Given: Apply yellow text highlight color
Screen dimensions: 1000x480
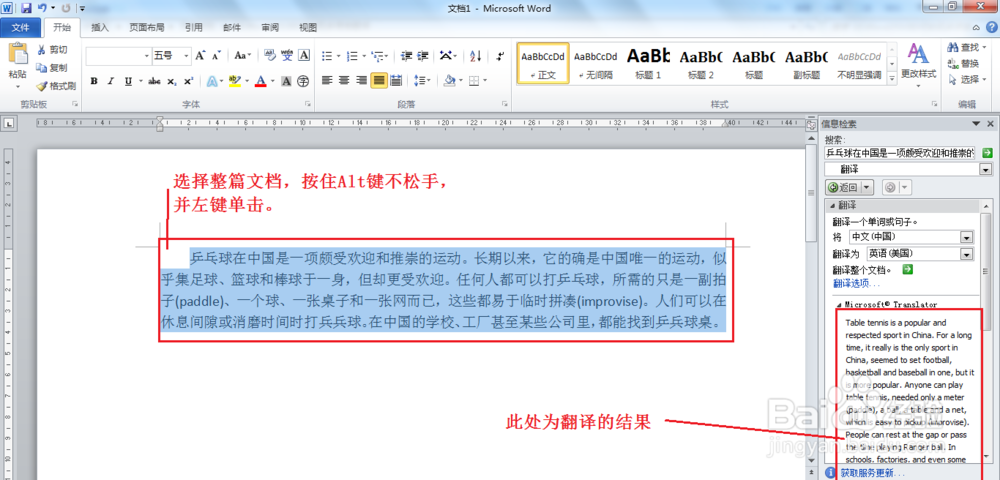Looking at the screenshot, I should click(x=233, y=81).
